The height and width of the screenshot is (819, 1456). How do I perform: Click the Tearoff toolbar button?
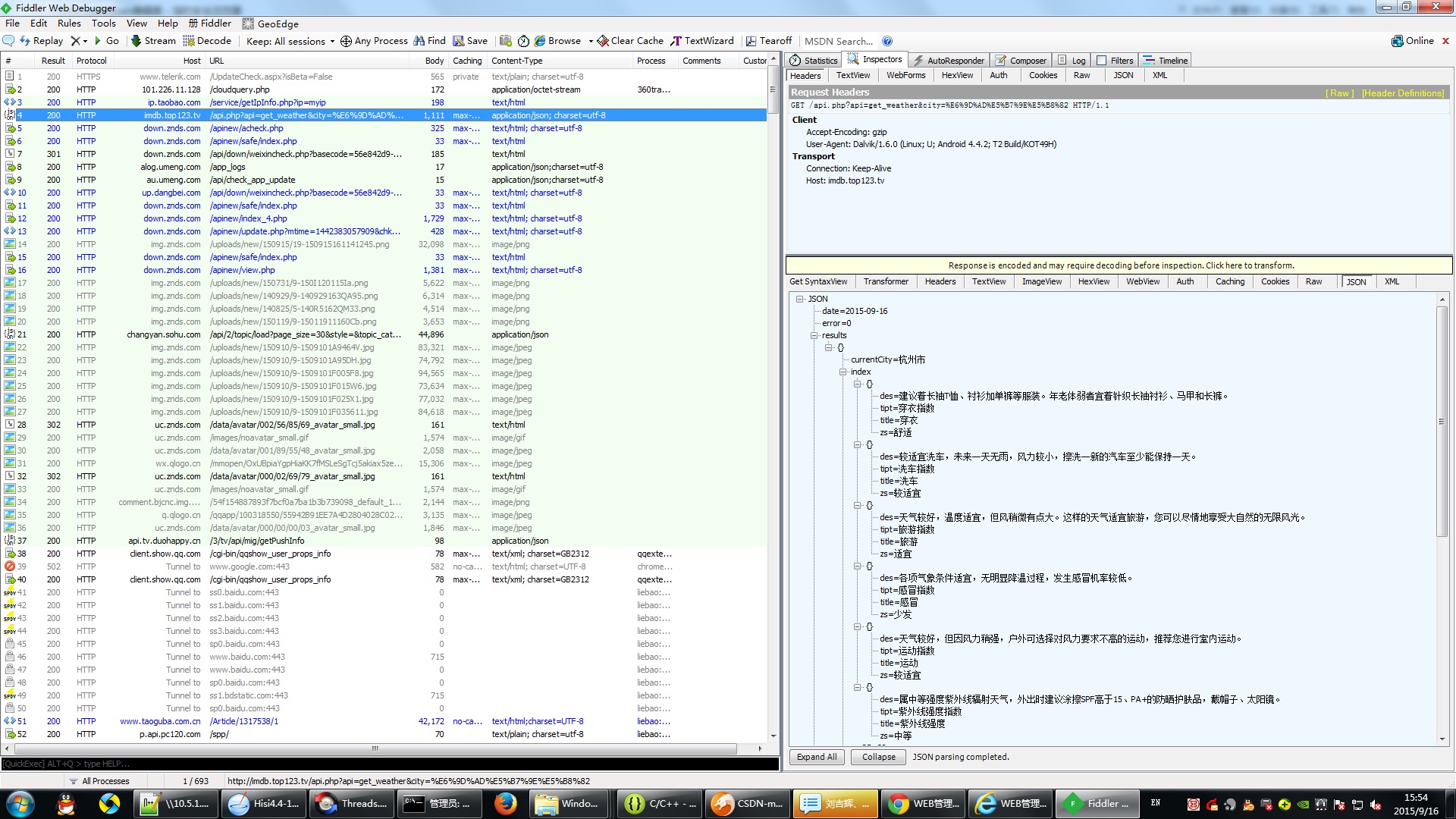click(x=769, y=41)
